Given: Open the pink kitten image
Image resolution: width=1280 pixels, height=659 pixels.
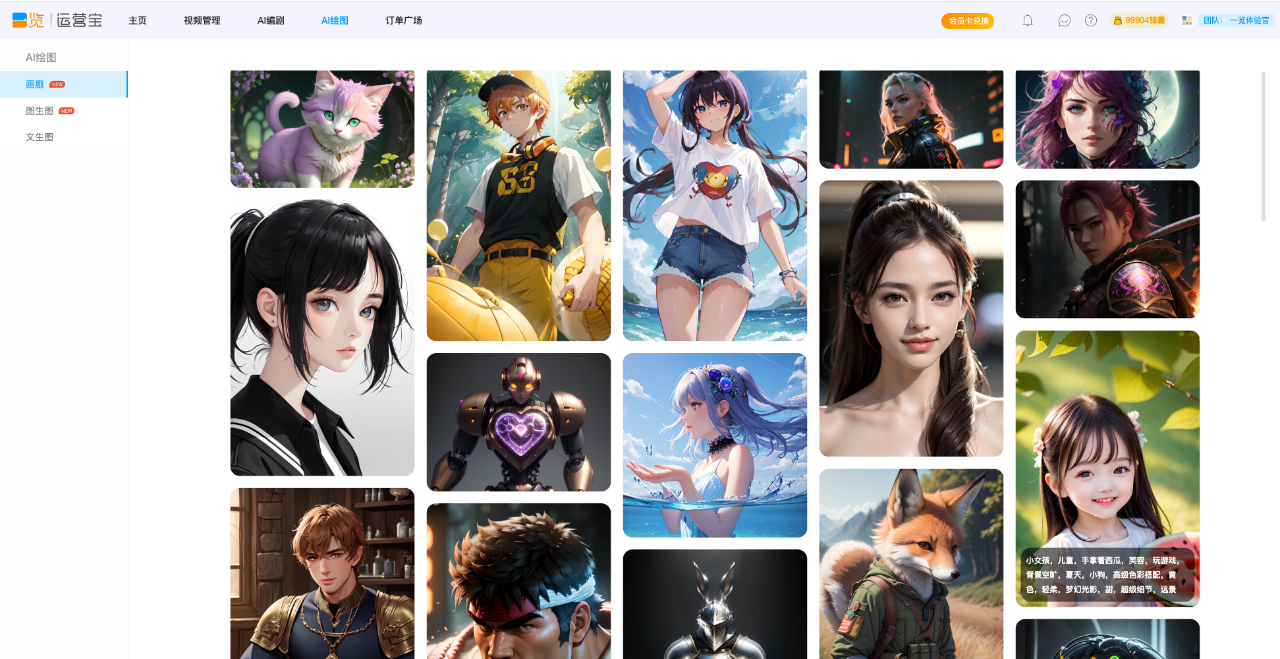Looking at the screenshot, I should 322,129.
